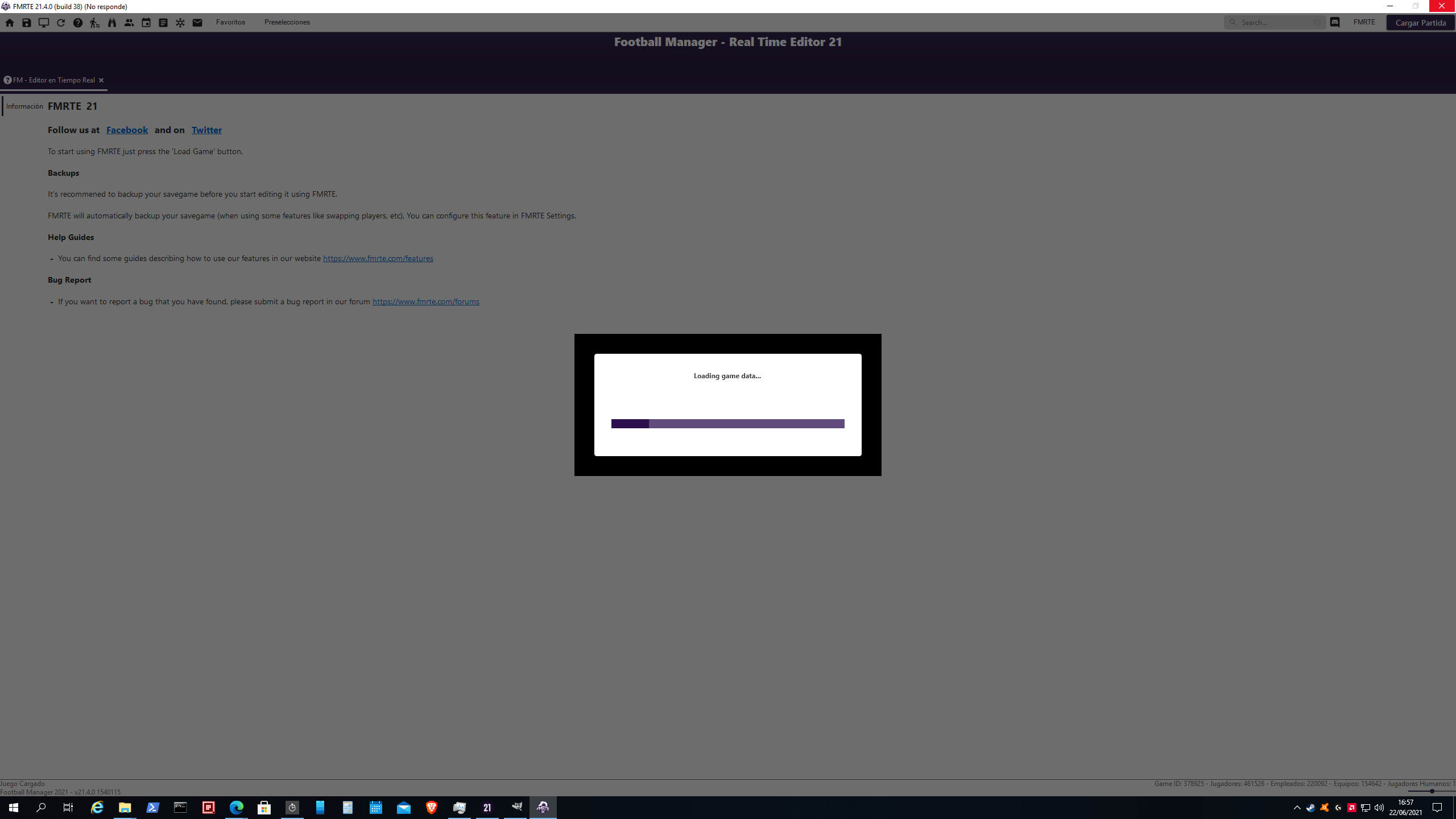Open Brave browser from the taskbar

click(x=432, y=808)
